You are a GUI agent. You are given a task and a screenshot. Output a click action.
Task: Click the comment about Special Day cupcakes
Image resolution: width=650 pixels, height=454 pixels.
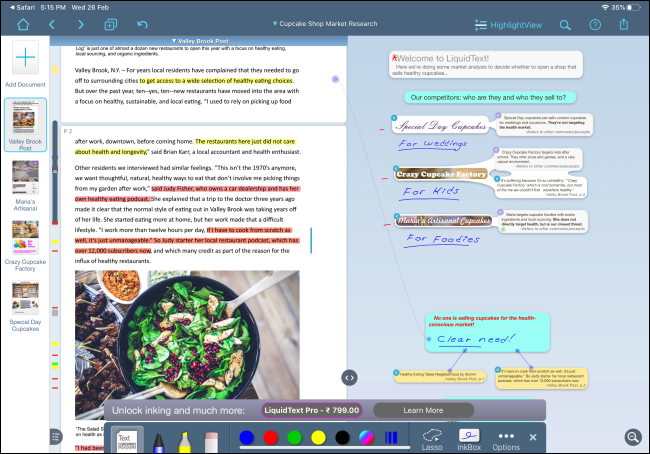click(544, 124)
